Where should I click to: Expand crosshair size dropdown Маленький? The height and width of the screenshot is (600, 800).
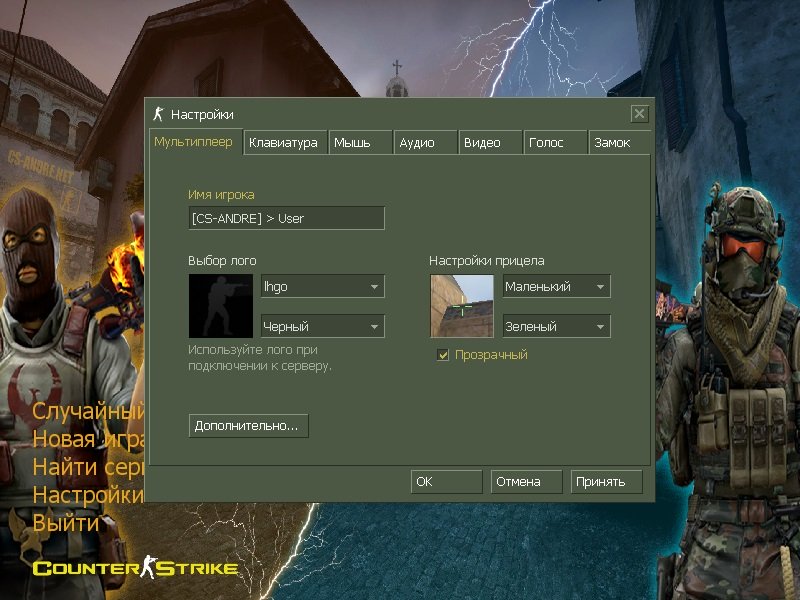coord(556,286)
